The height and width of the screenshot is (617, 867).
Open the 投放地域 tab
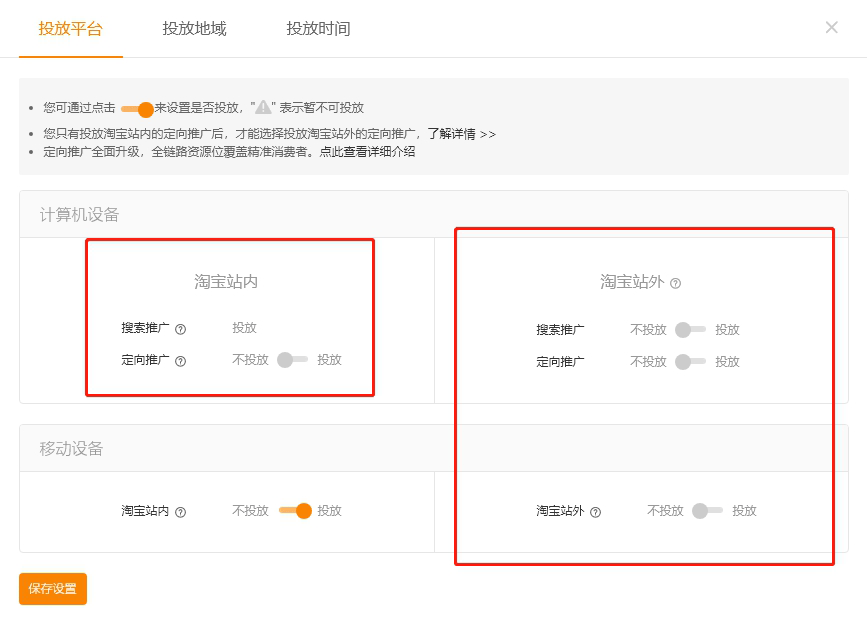pos(194,29)
